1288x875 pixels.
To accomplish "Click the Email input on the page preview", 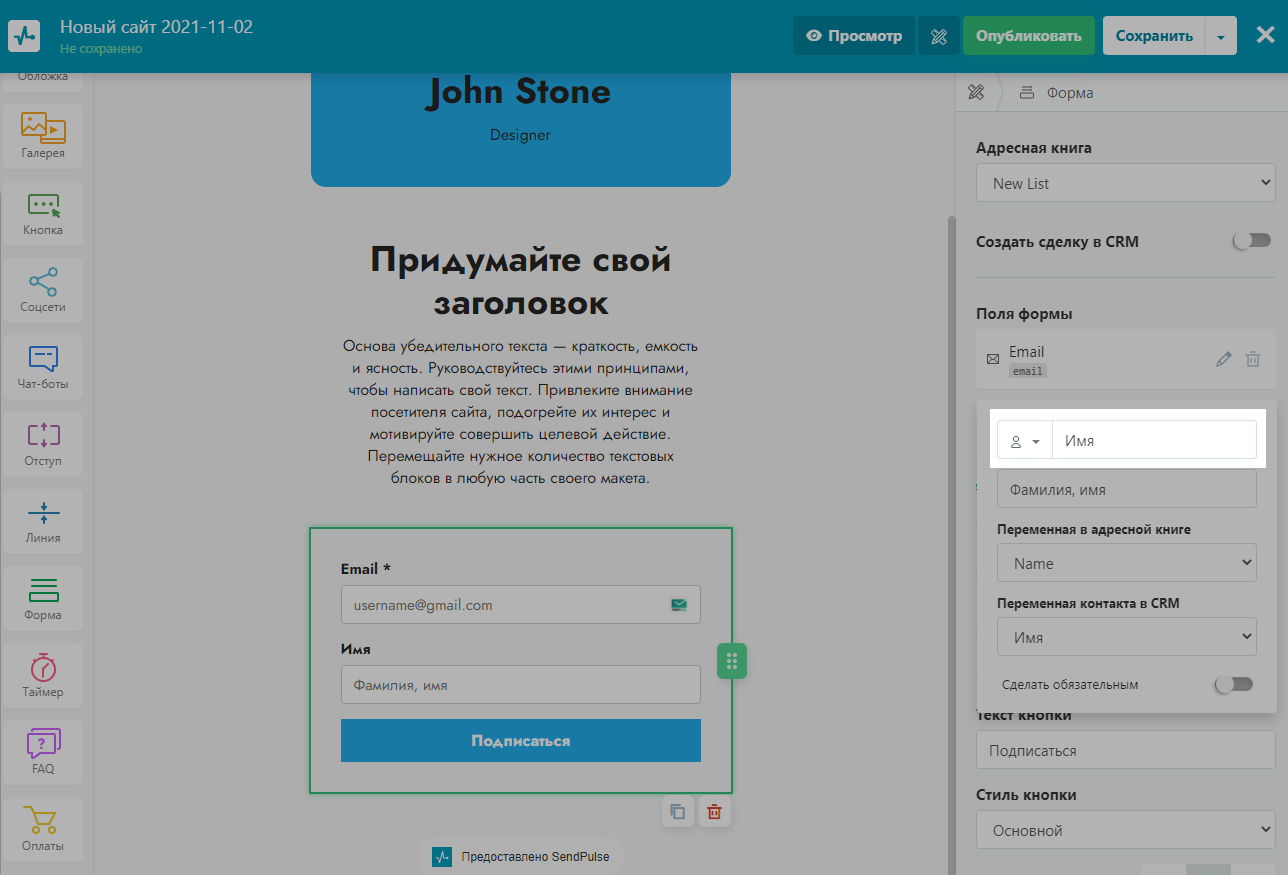I will pos(521,605).
